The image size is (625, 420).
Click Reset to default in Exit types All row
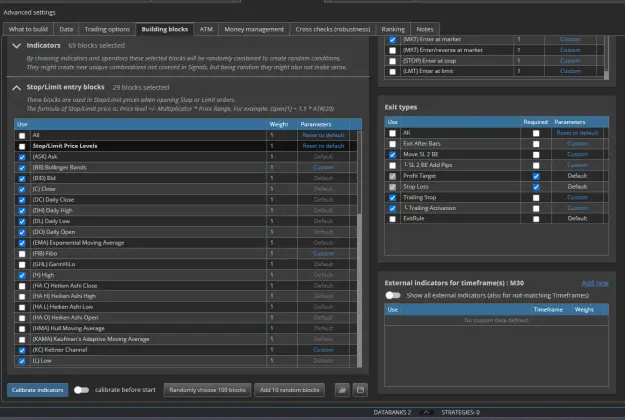(x=577, y=133)
